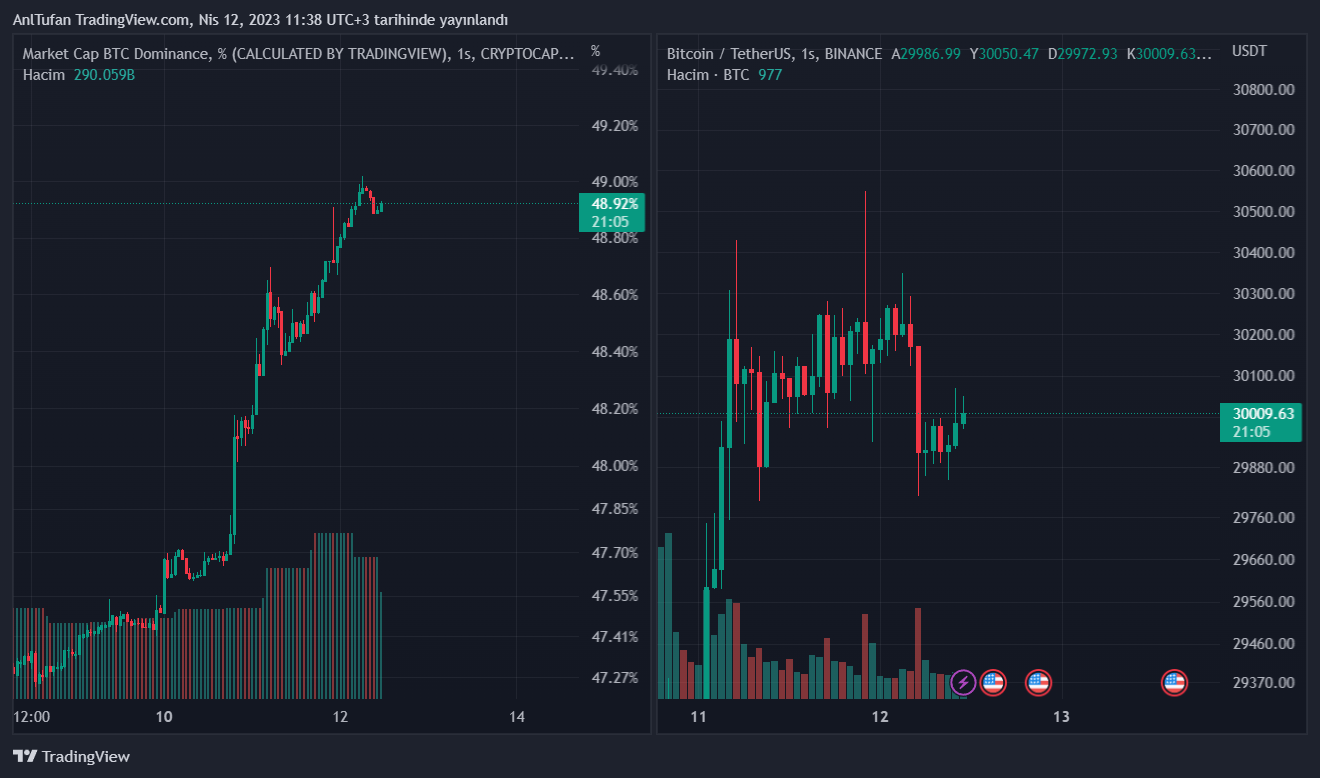Click the USDT currency label on price axis
The image size is (1320, 778).
tap(1249, 51)
